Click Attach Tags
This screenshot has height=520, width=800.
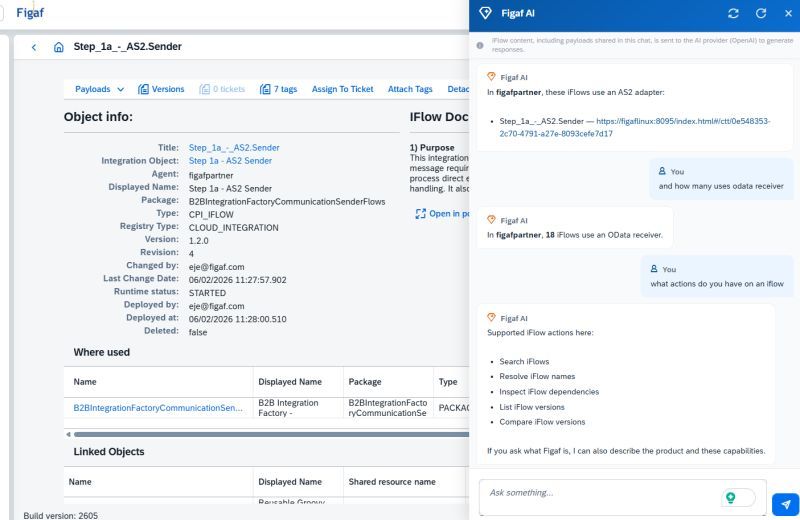click(410, 89)
